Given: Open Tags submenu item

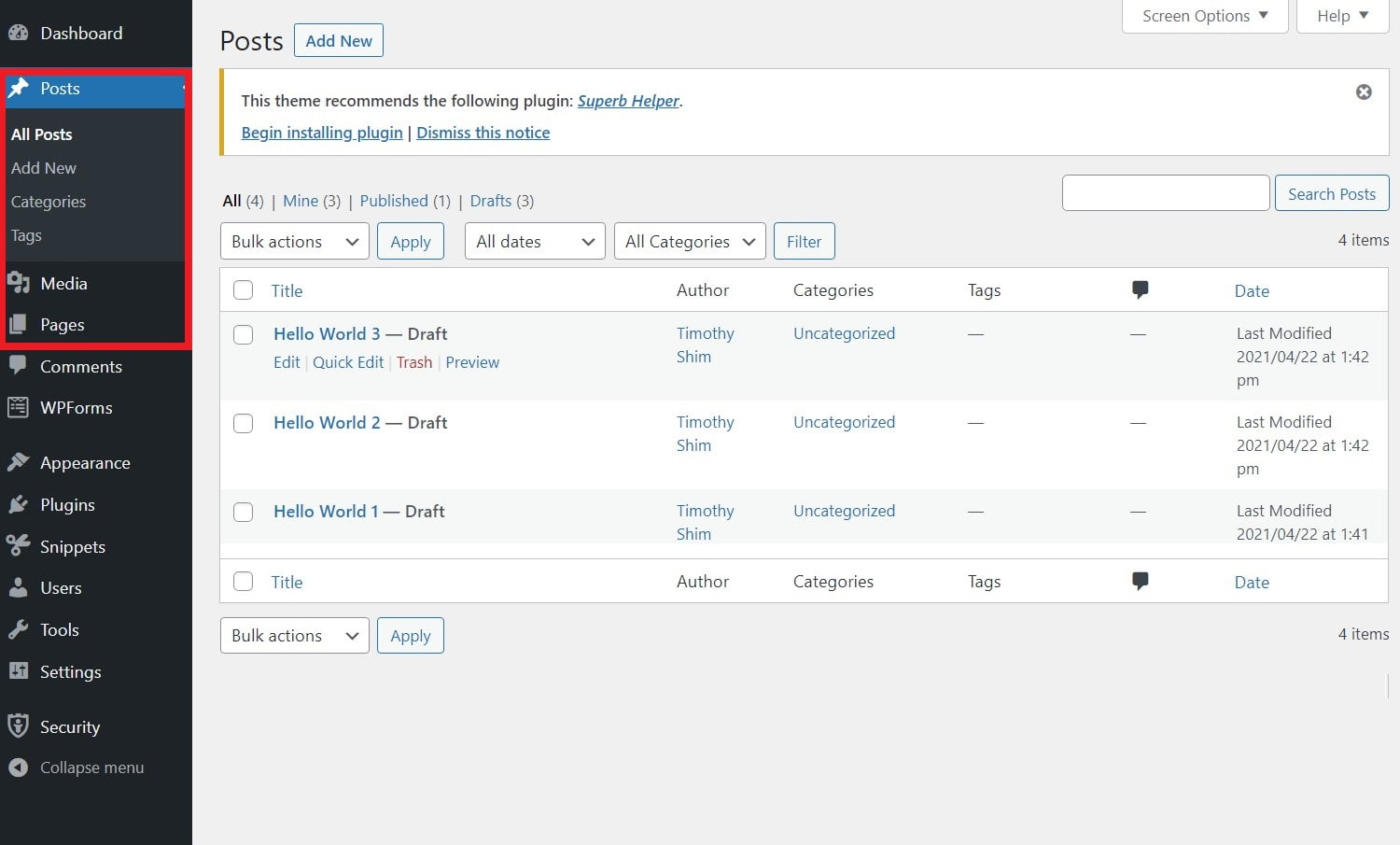Looking at the screenshot, I should pyautogui.click(x=26, y=235).
